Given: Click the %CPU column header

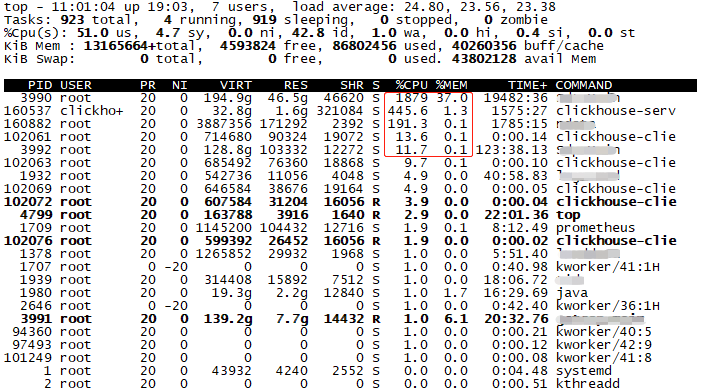Looking at the screenshot, I should pyautogui.click(x=411, y=85).
